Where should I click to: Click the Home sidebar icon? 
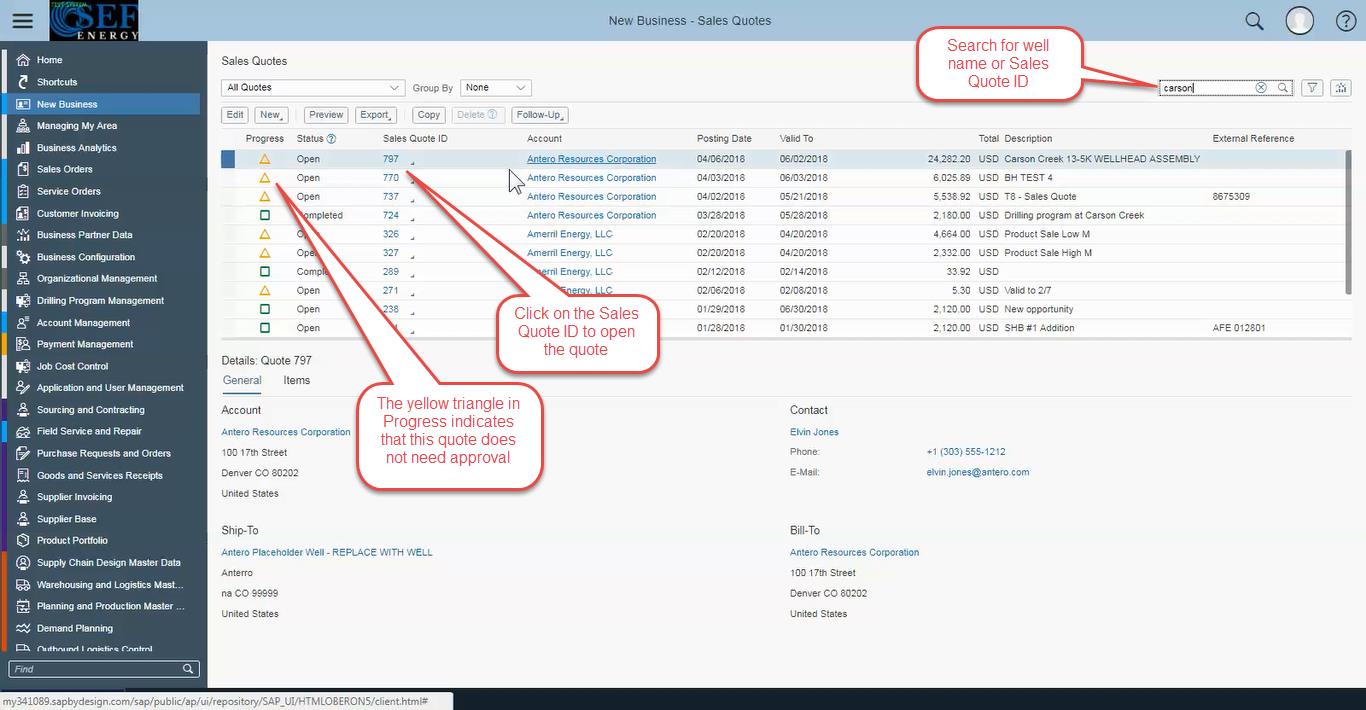coord(23,60)
